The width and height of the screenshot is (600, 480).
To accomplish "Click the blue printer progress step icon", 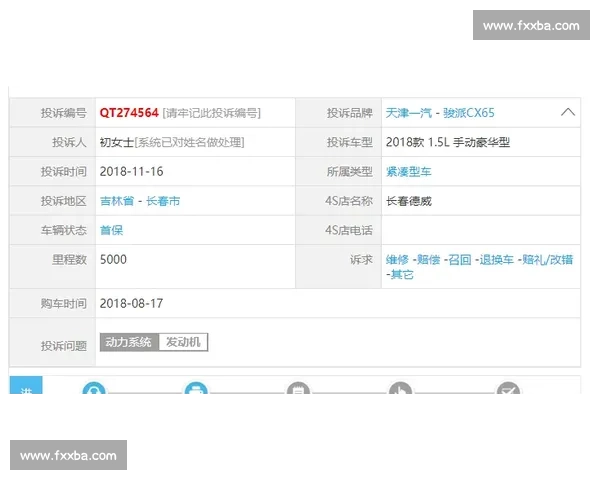I will tap(196, 388).
